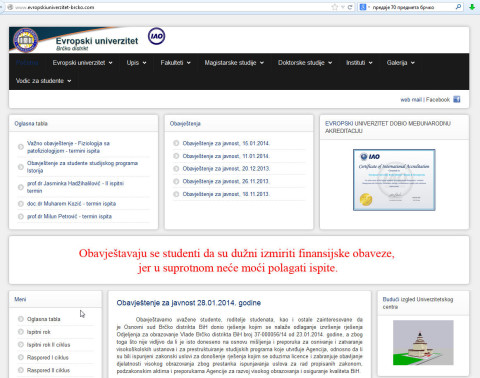480x378 pixels.
Task: Open Raspored I ciklus menu link
Action: pyautogui.click(x=47, y=357)
